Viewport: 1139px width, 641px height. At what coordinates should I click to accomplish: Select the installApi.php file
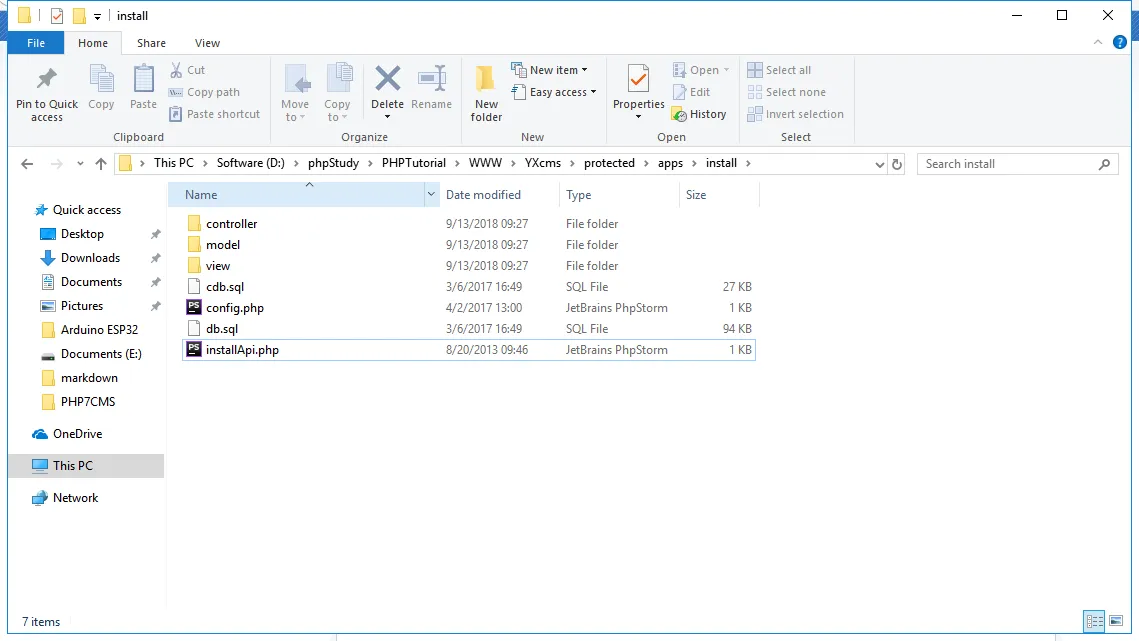tap(242, 350)
